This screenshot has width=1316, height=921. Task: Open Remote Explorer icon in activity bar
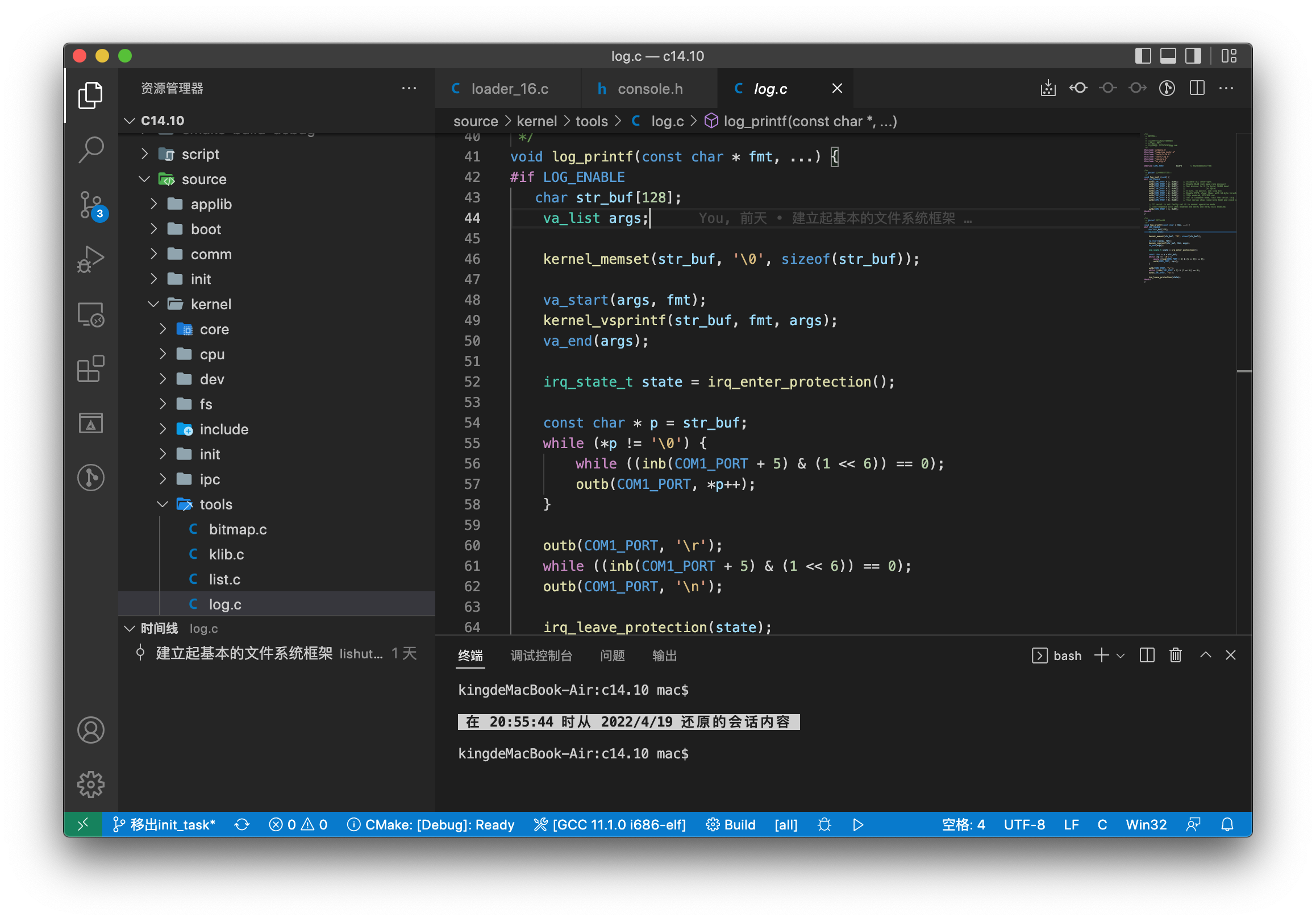[90, 314]
